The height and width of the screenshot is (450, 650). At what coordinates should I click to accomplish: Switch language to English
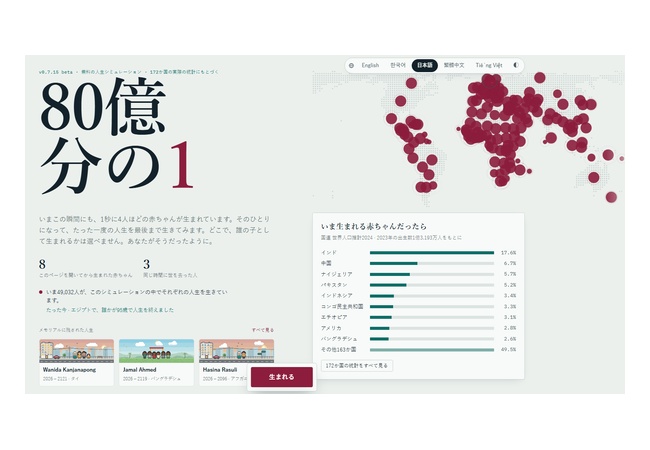point(370,65)
